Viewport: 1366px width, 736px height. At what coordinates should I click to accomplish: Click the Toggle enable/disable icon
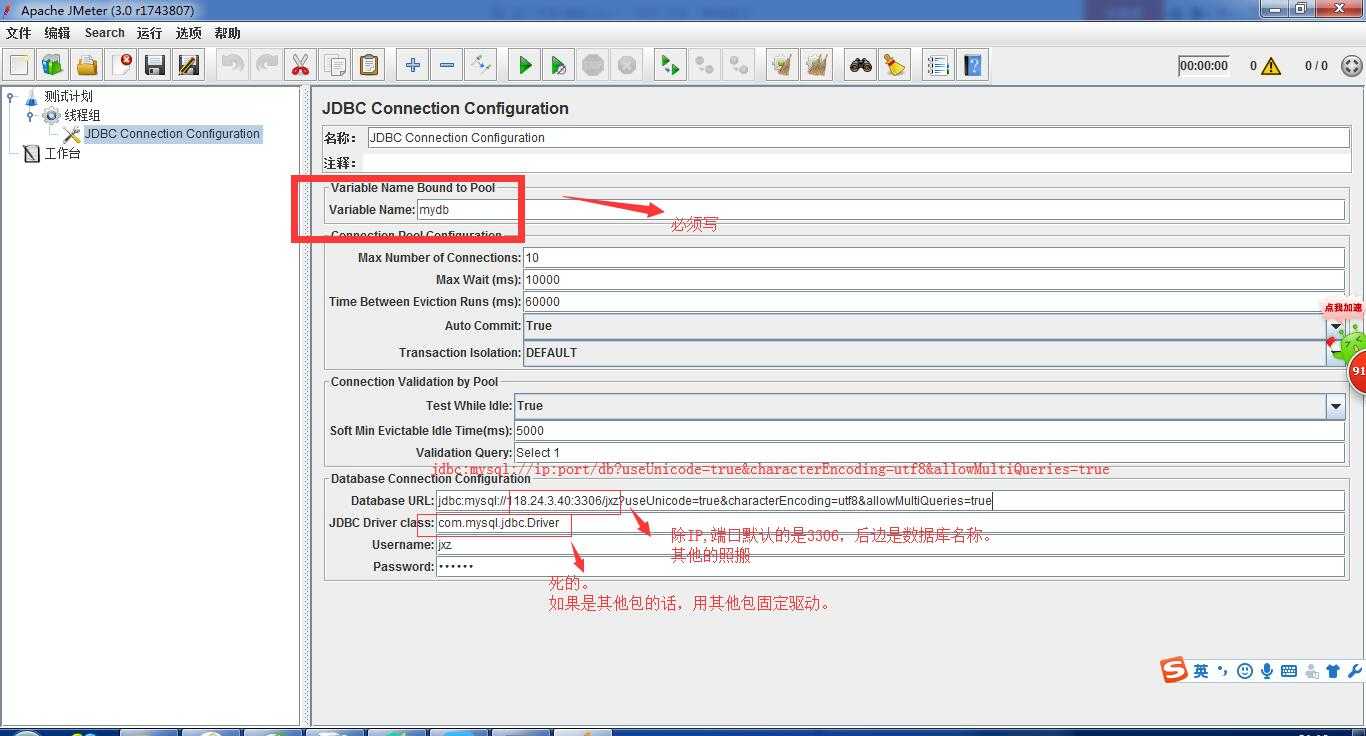[481, 65]
